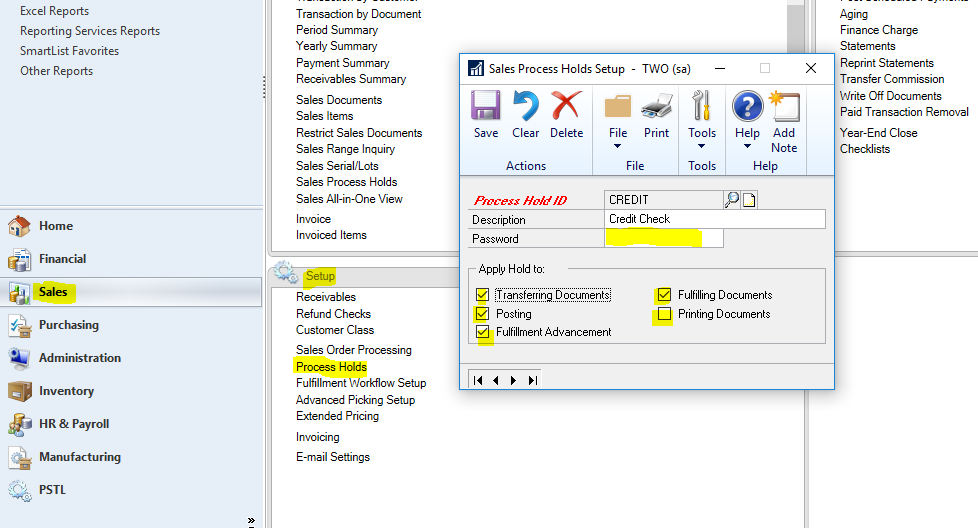Click the Setup section header
Image resolution: width=978 pixels, height=528 pixels.
(320, 276)
